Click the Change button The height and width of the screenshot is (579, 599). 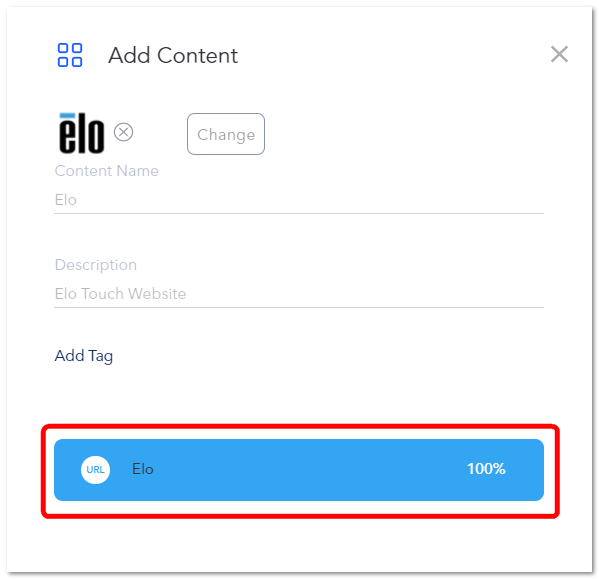coord(226,134)
